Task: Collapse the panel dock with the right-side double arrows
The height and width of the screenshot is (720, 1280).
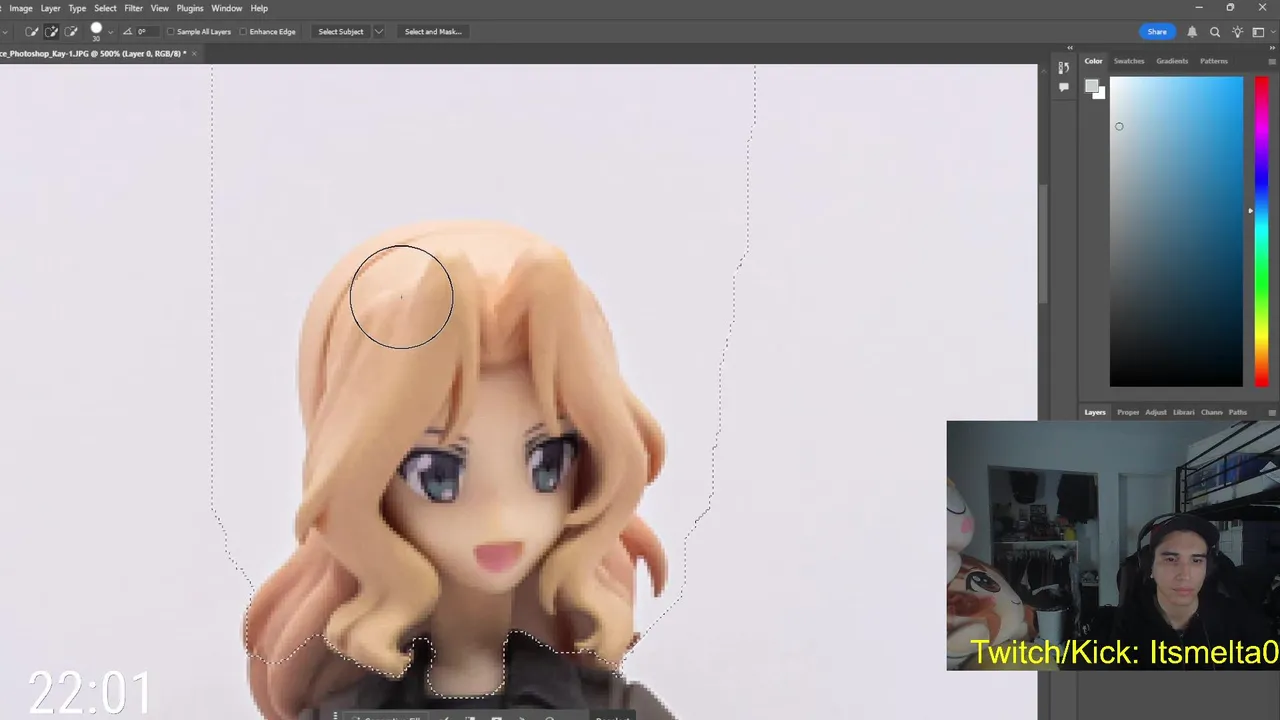Action: 1272,48
